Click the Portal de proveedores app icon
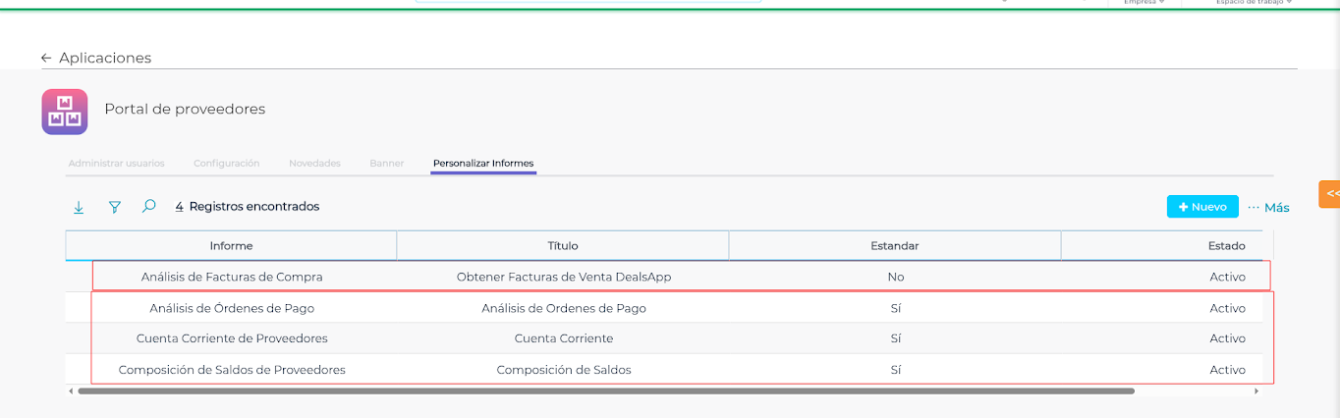 [x=64, y=112]
